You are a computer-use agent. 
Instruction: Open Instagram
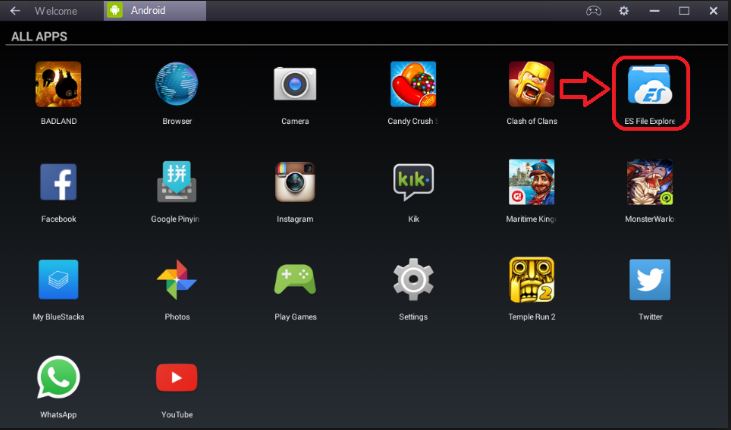[295, 182]
